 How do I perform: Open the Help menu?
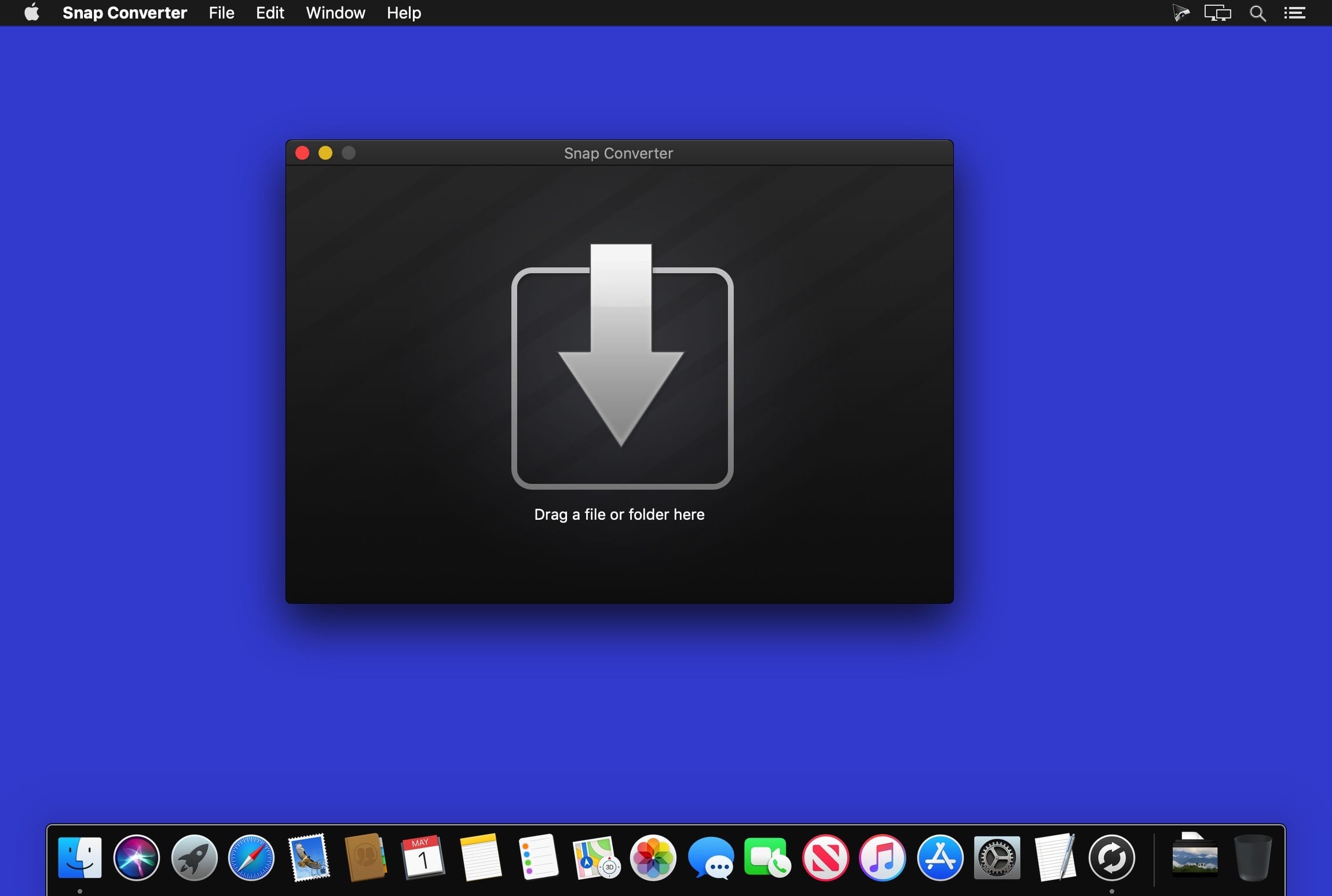click(404, 13)
